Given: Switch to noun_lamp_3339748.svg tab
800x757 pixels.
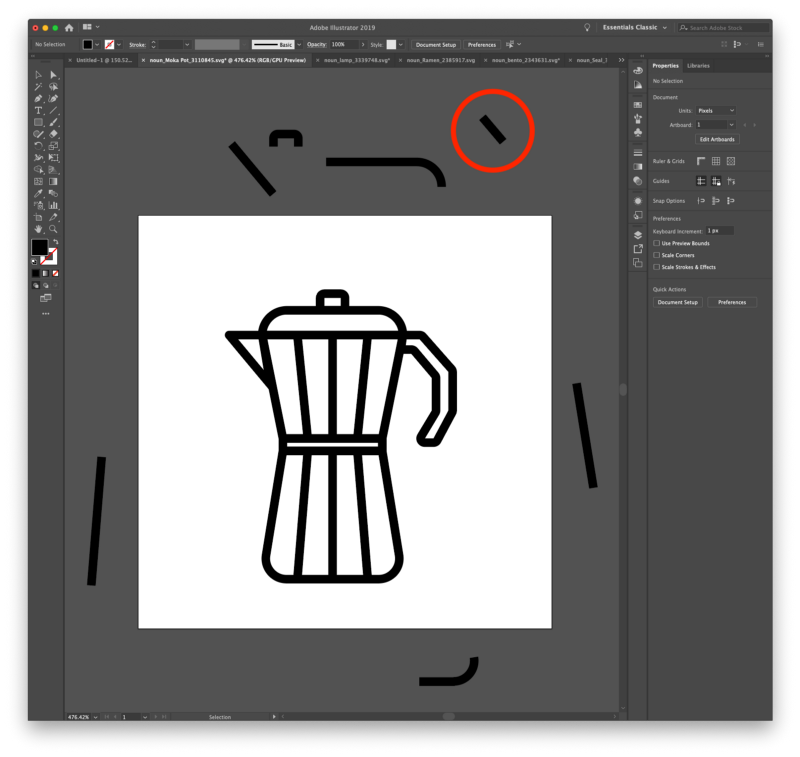Looking at the screenshot, I should (357, 60).
